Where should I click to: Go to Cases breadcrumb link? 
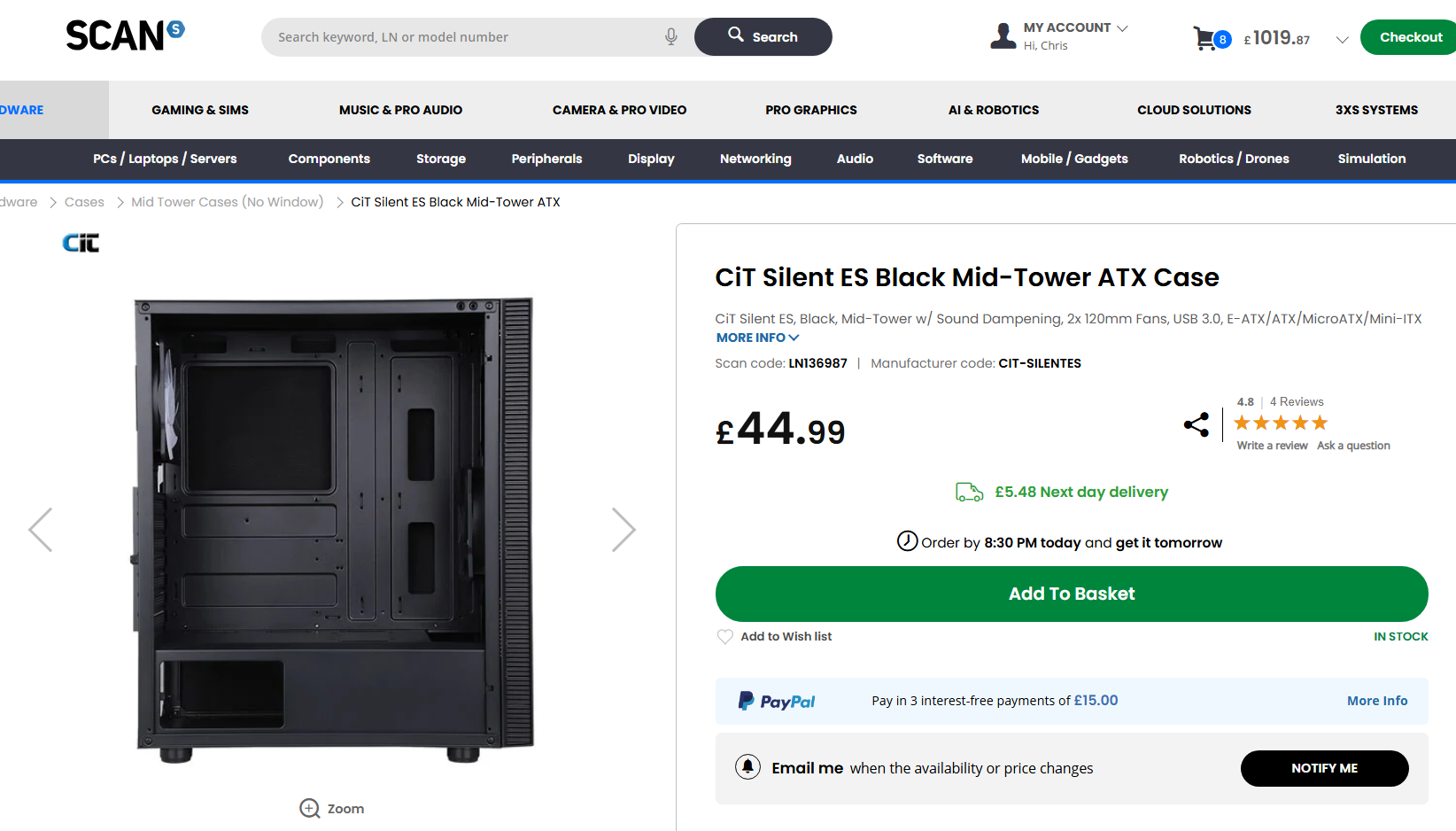click(84, 202)
